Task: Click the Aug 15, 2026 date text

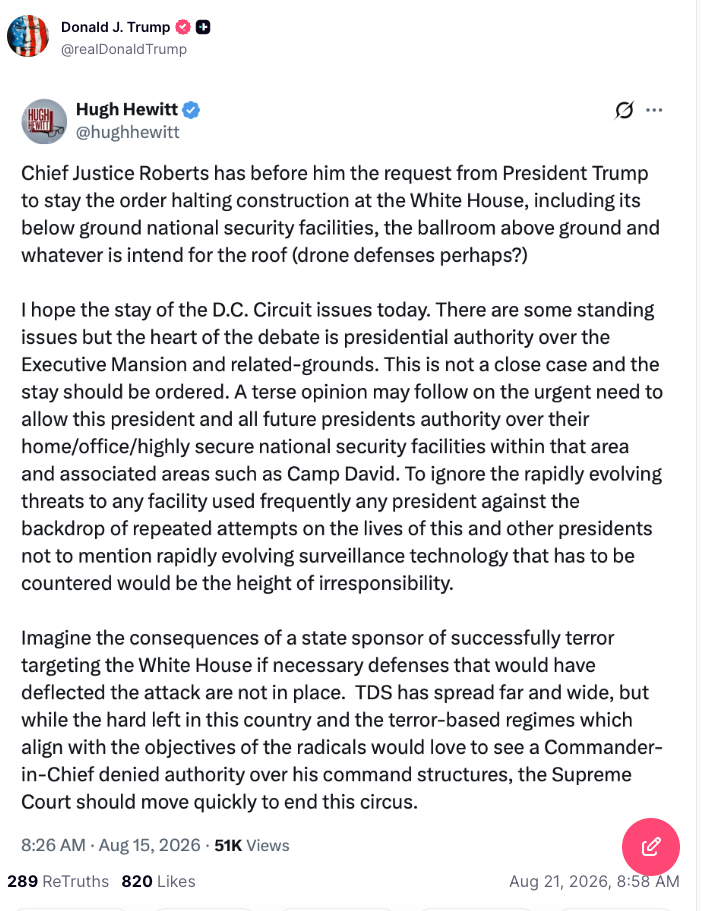Action: [149, 845]
